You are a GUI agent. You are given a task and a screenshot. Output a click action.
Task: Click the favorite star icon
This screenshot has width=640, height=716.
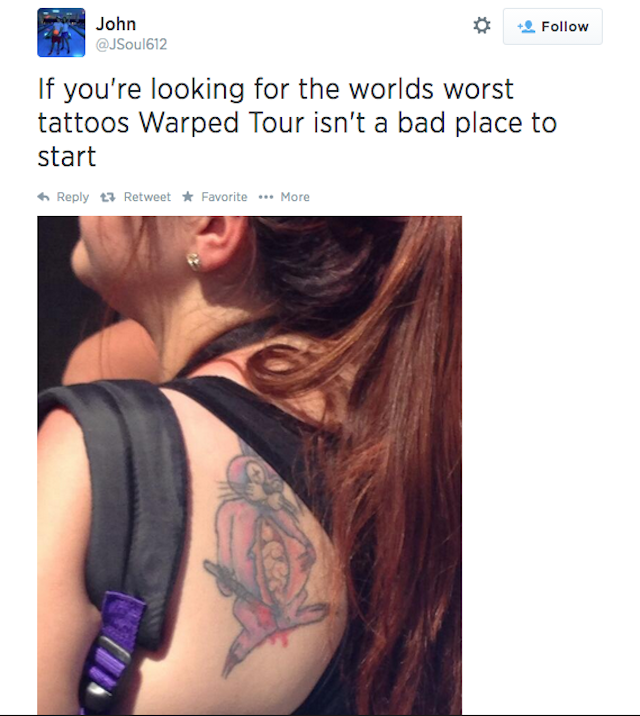click(188, 197)
